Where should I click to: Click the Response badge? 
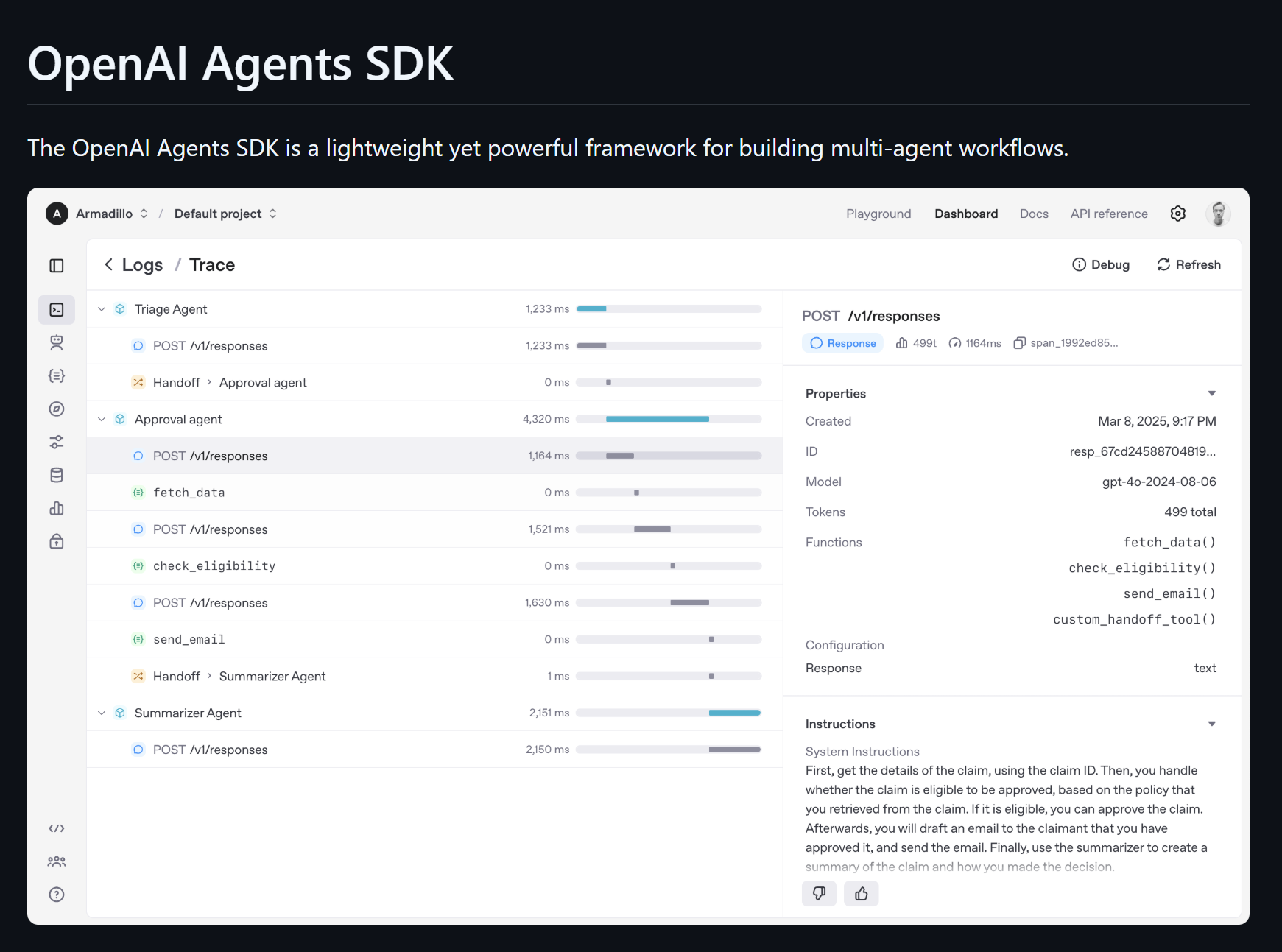[x=842, y=343]
